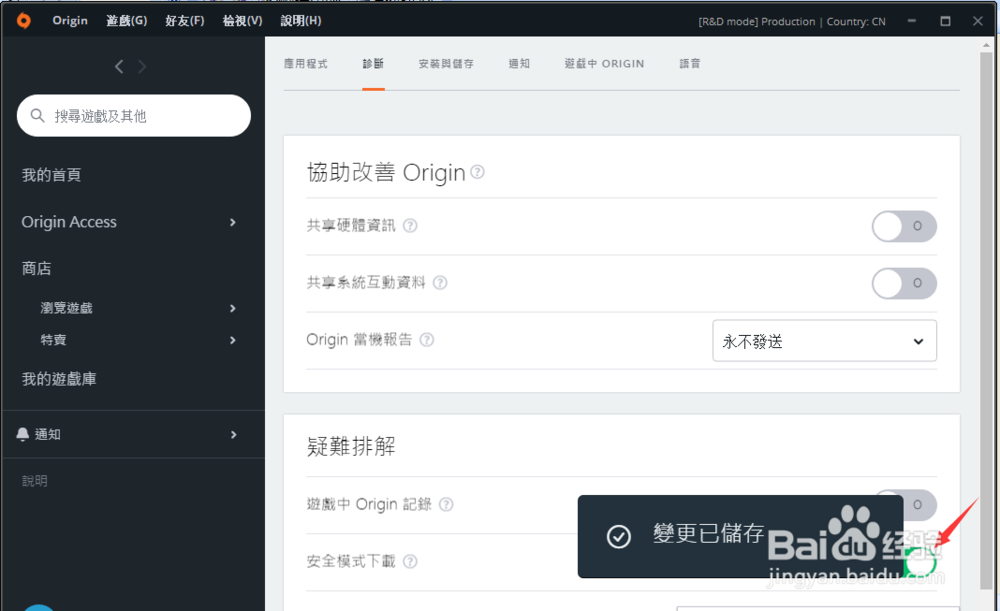Click the bell icon beside 通知
The height and width of the screenshot is (611, 1000).
[x=22, y=434]
